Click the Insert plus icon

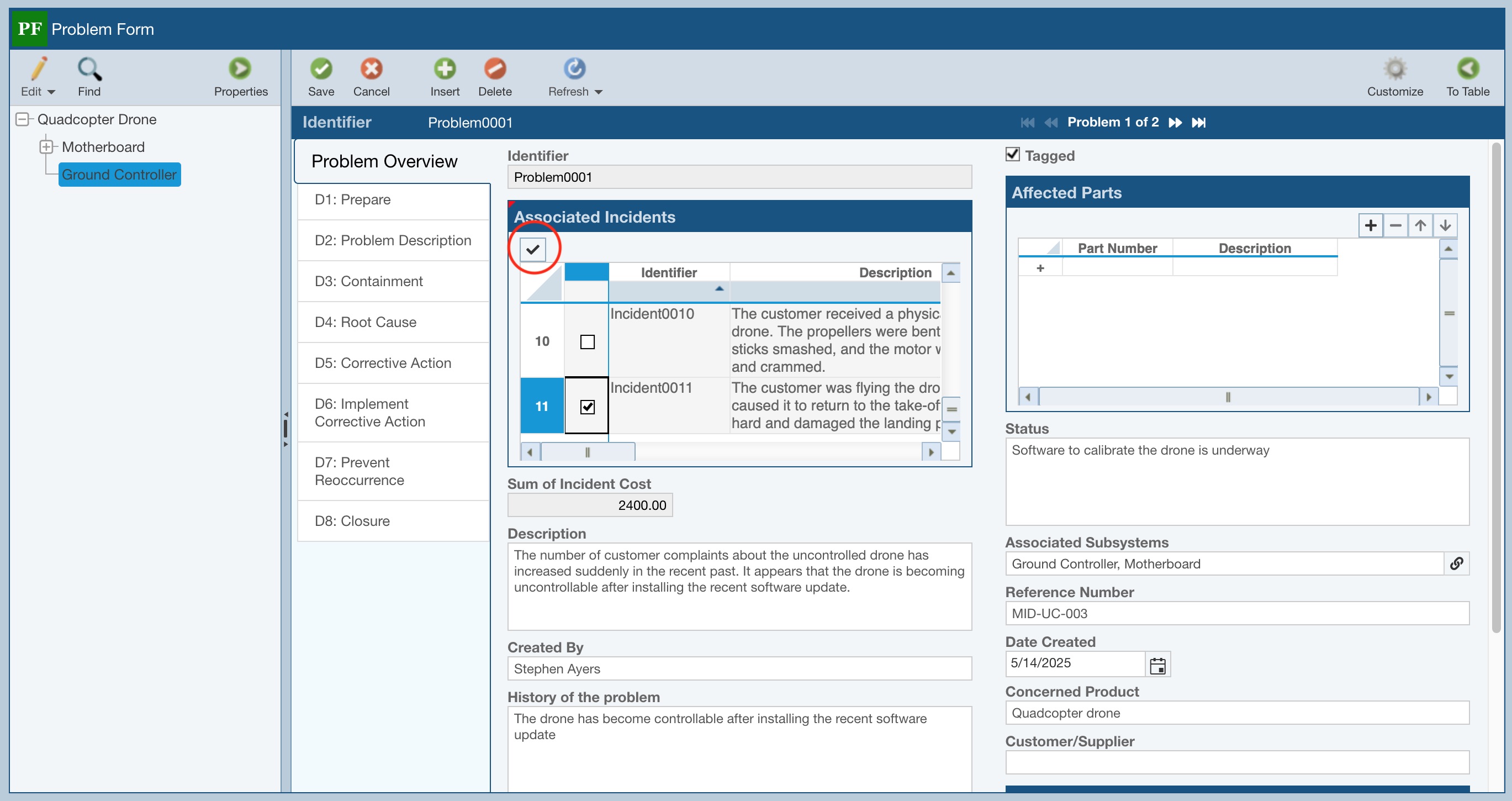tap(445, 69)
